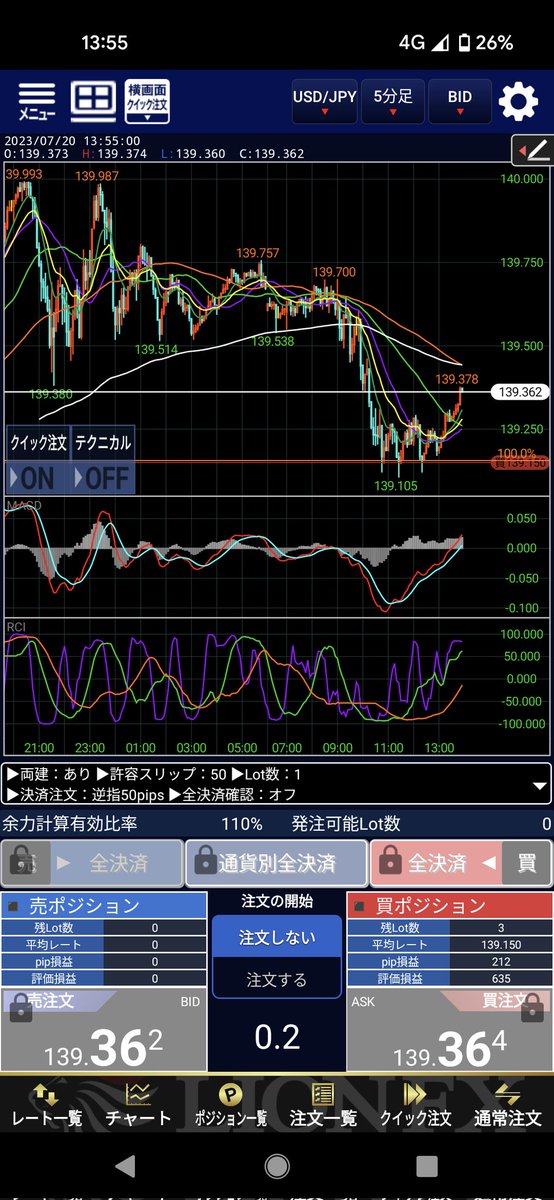Tap the MACD indicator label
The height and width of the screenshot is (1200, 554).
coord(24,506)
